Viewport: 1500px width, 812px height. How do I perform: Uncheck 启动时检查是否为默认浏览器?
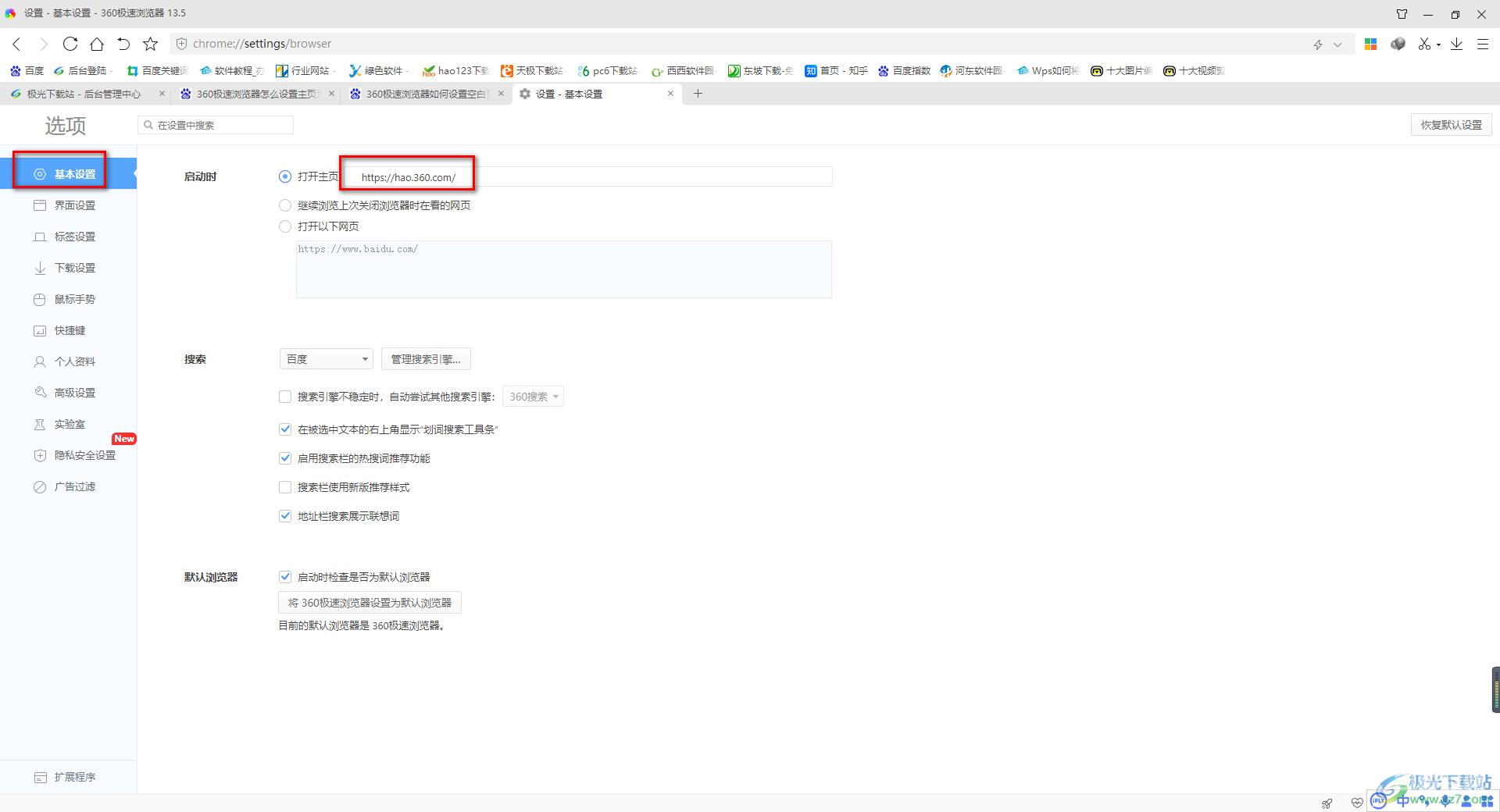coord(285,577)
